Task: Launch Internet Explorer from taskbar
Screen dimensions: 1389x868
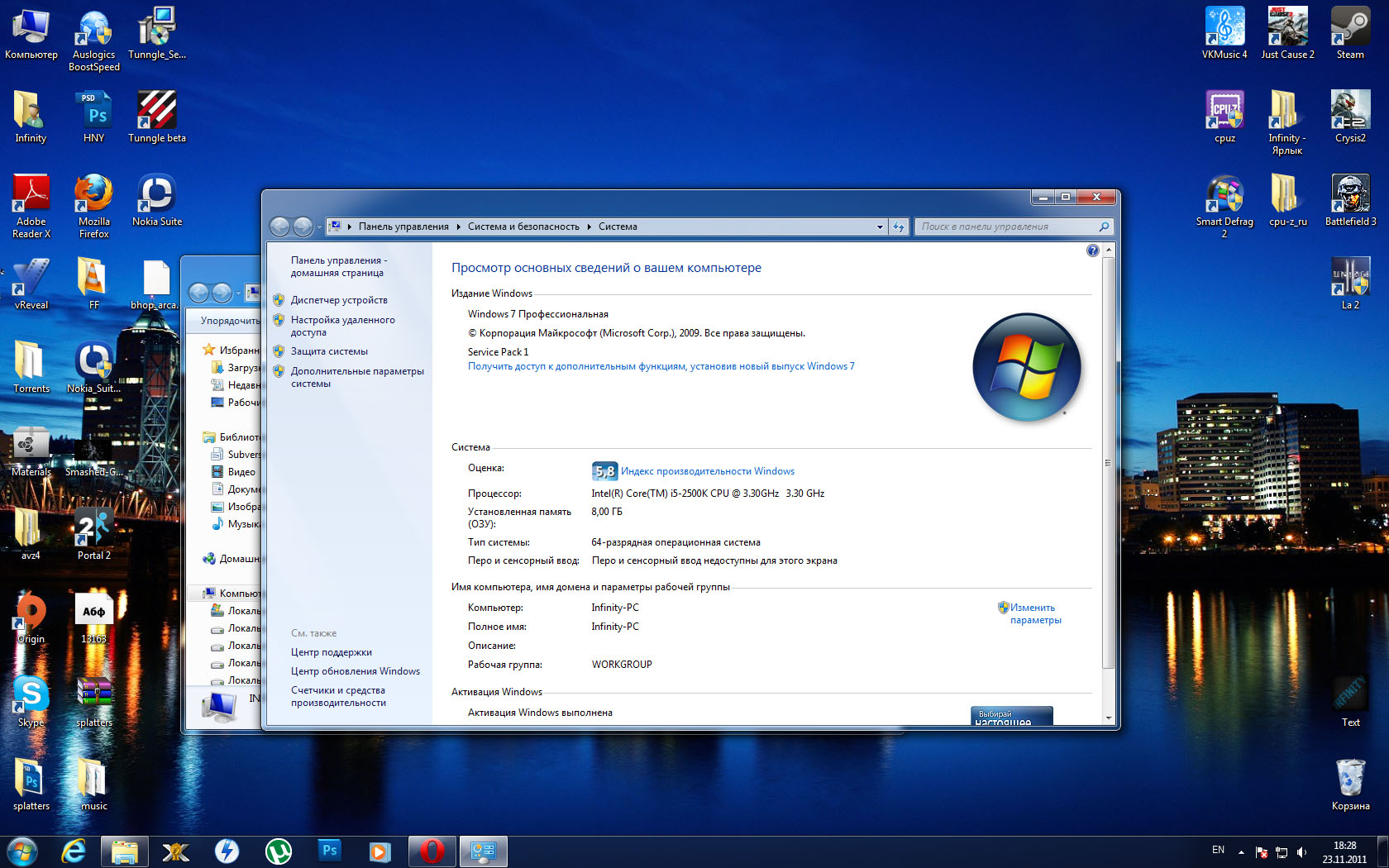Action: pos(74,851)
